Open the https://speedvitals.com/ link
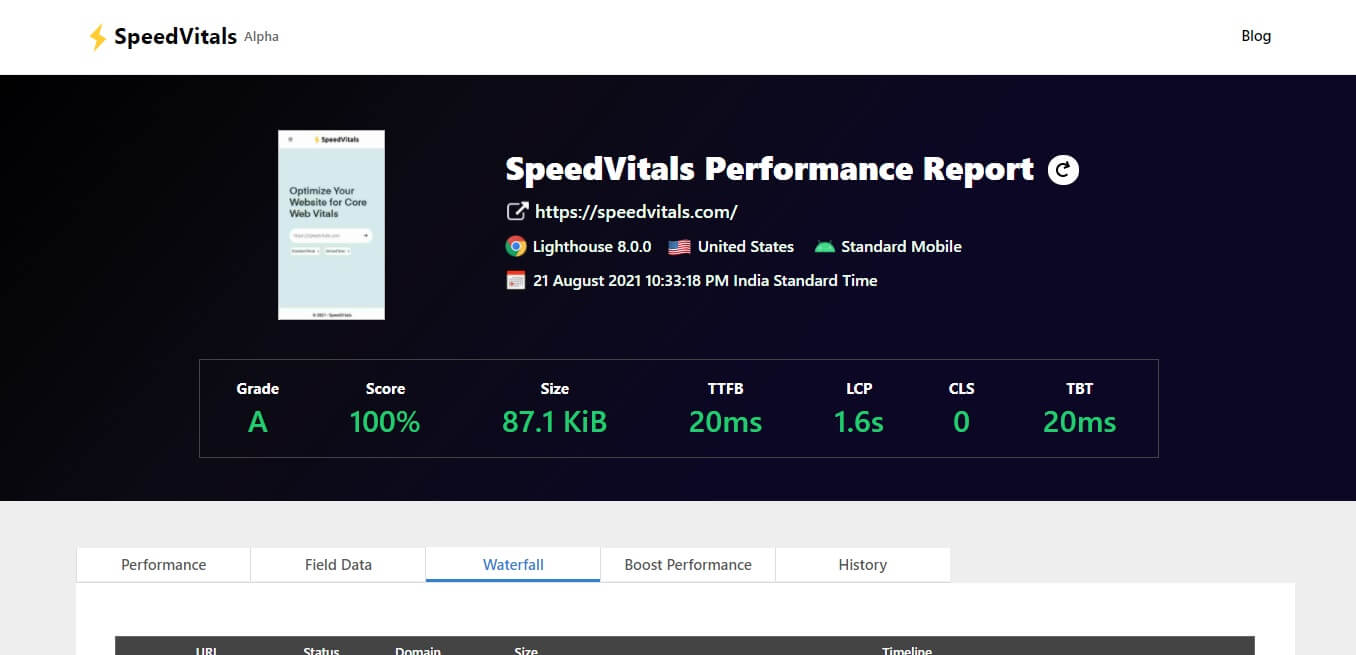This screenshot has height=655, width=1356. coord(636,212)
